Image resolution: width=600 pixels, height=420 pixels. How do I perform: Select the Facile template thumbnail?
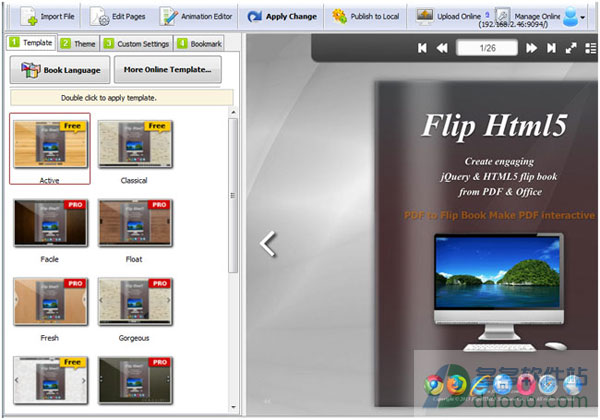pyautogui.click(x=50, y=223)
